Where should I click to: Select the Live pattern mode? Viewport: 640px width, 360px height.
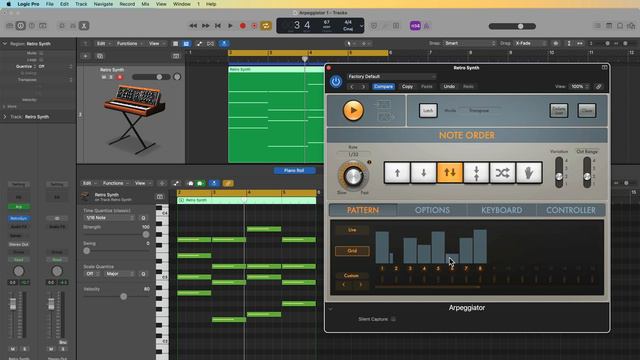point(352,230)
